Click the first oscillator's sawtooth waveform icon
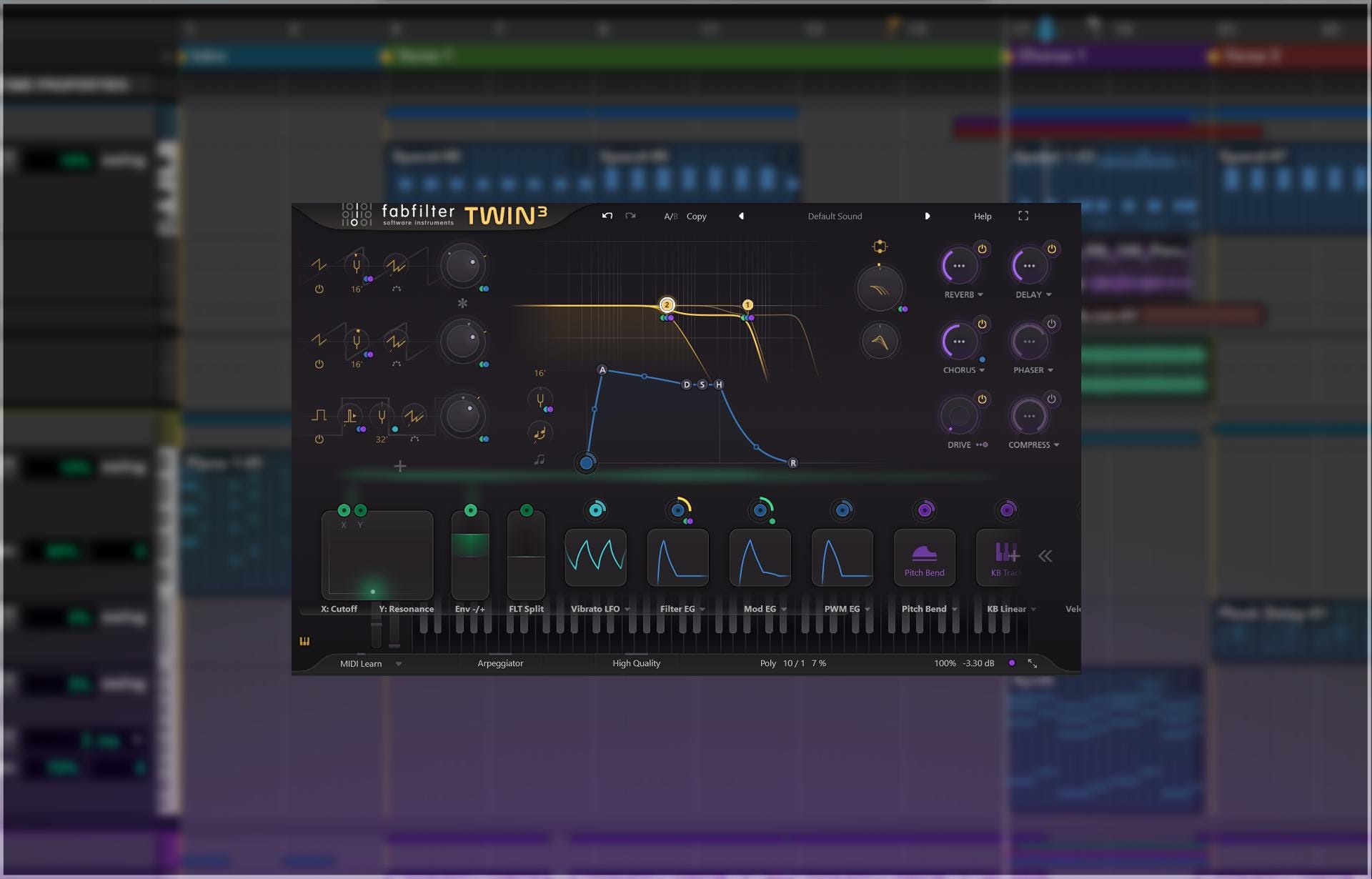 (319, 265)
